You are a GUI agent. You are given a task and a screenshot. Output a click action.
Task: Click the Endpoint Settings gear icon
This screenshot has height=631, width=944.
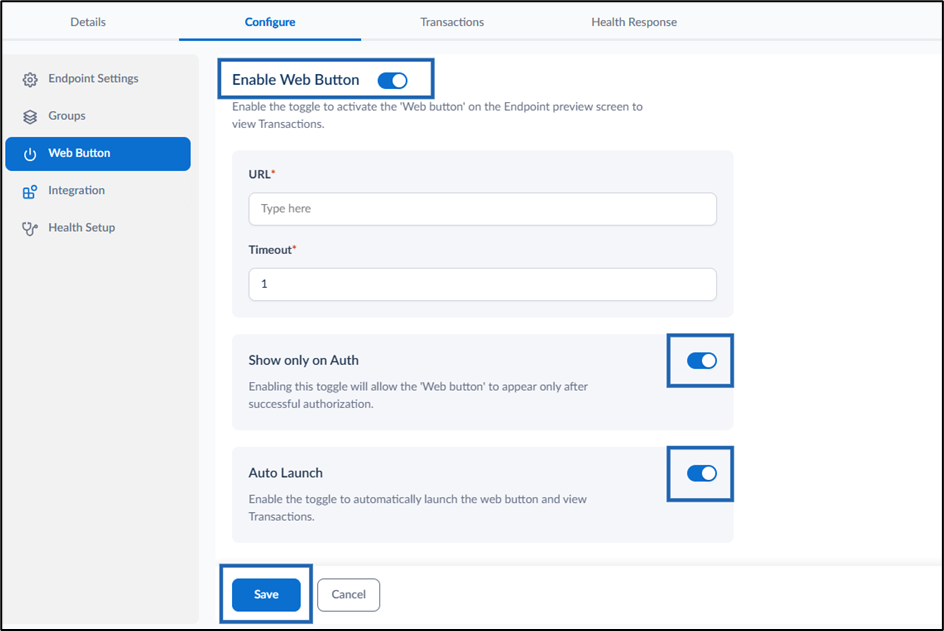pyautogui.click(x=30, y=79)
